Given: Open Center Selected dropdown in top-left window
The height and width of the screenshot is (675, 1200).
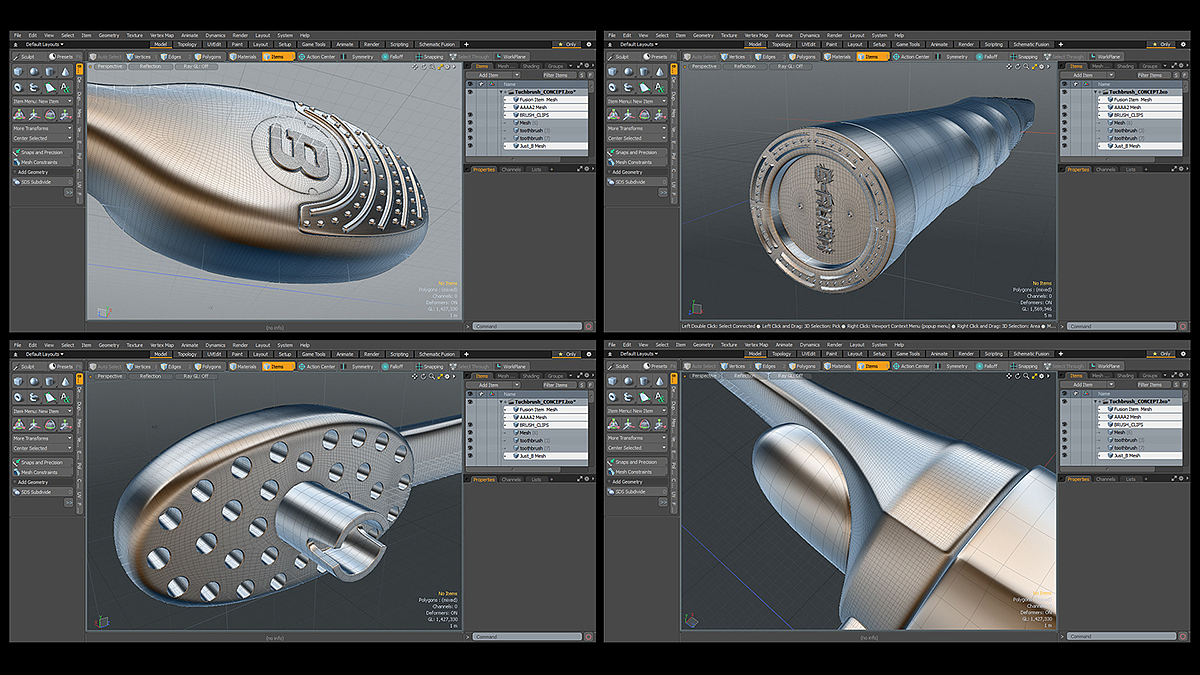Looking at the screenshot, I should (x=42, y=138).
